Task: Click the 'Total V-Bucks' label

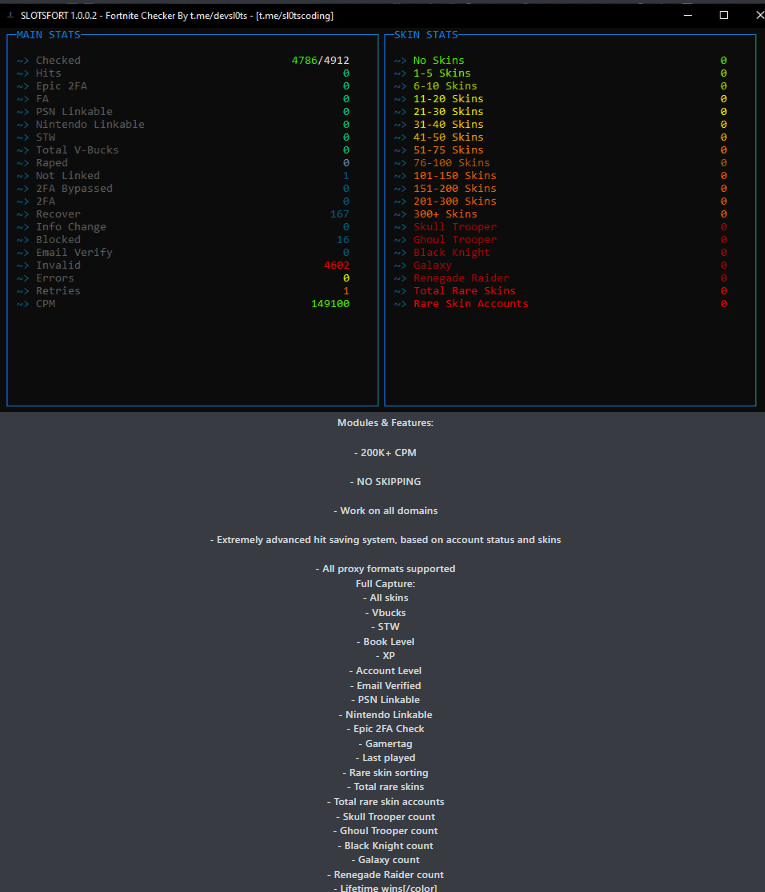Action: (77, 150)
